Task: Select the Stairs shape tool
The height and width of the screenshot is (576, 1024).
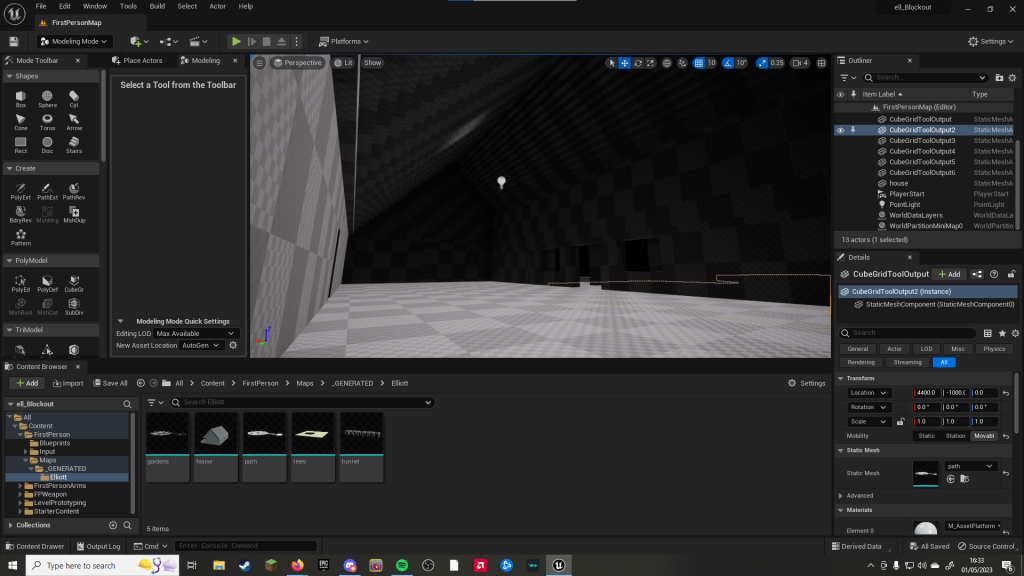Action: click(74, 144)
